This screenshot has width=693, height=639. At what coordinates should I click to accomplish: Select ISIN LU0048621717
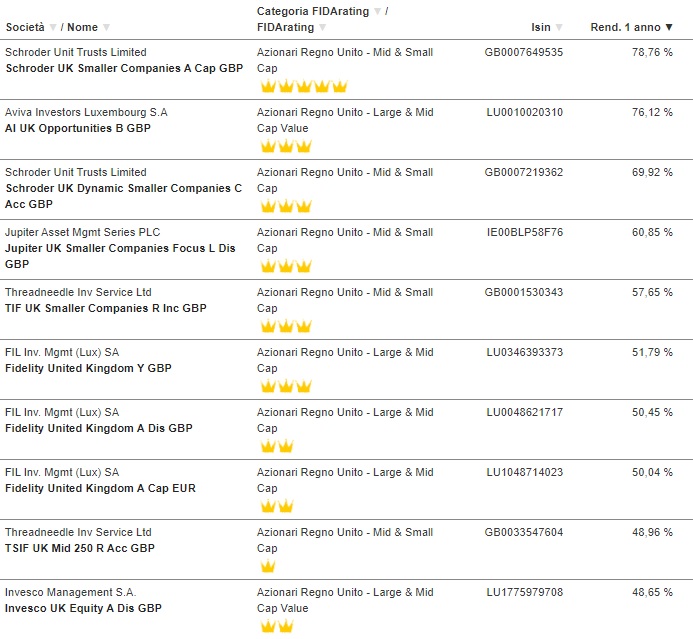tap(525, 412)
